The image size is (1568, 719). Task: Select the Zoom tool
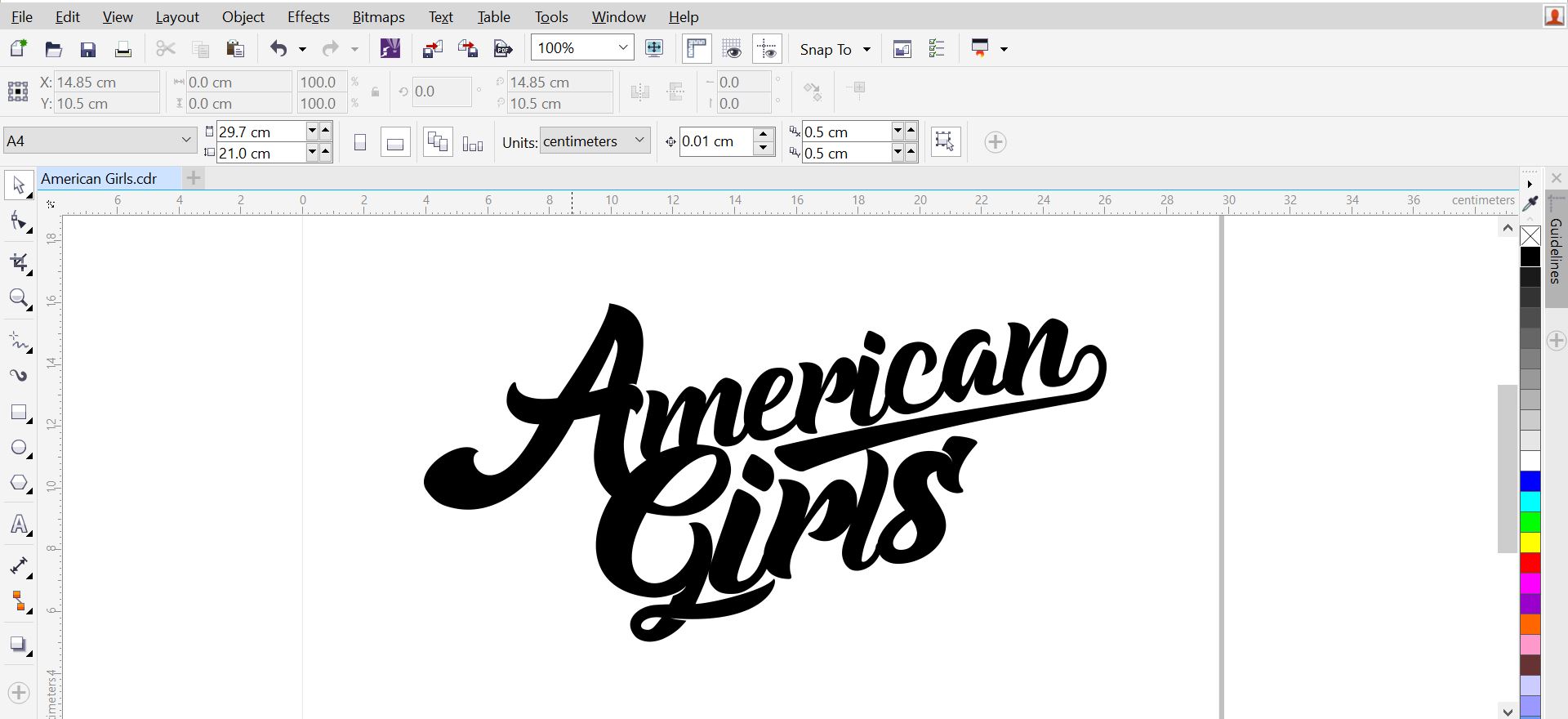[x=19, y=298]
